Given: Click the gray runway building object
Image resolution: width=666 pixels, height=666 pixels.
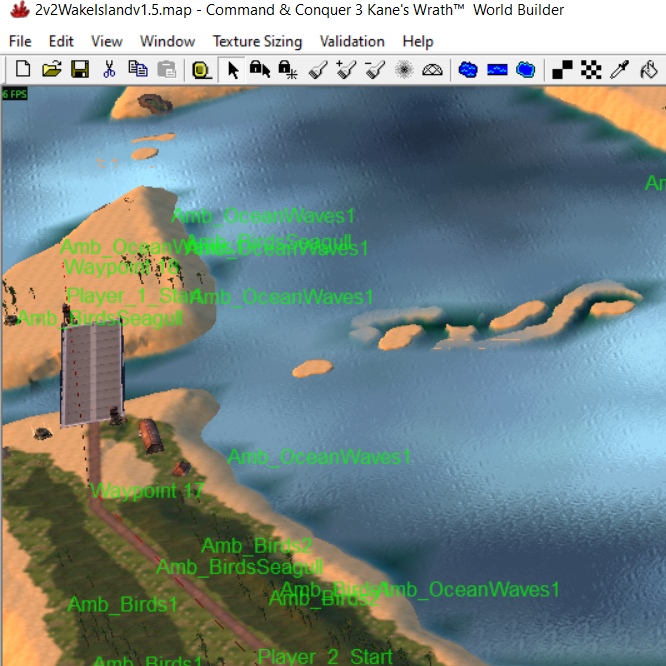Looking at the screenshot, I should point(92,374).
